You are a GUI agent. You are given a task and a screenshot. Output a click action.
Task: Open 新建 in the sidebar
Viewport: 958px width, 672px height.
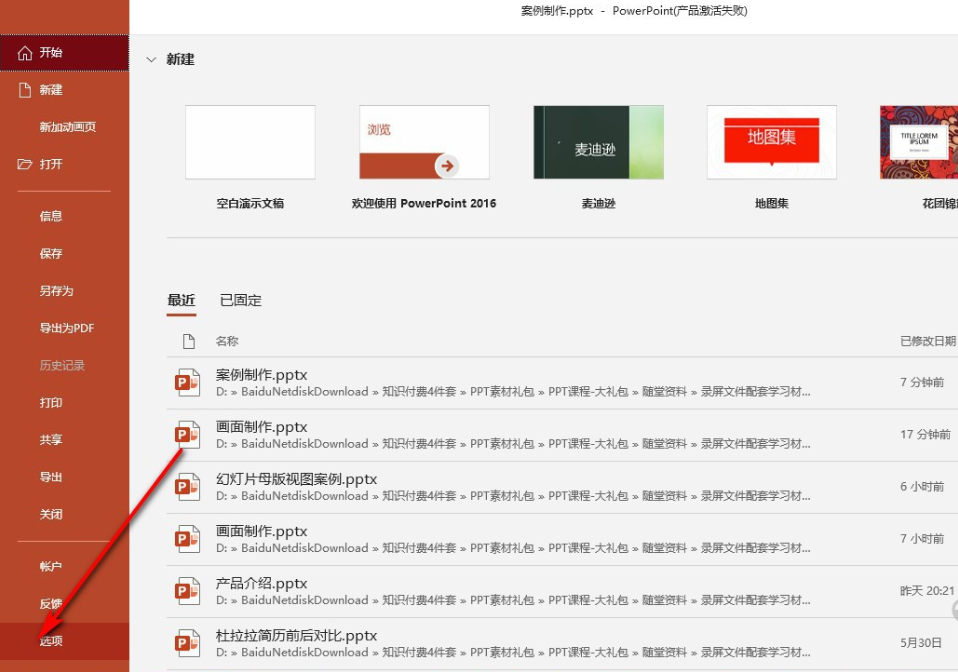click(x=64, y=90)
